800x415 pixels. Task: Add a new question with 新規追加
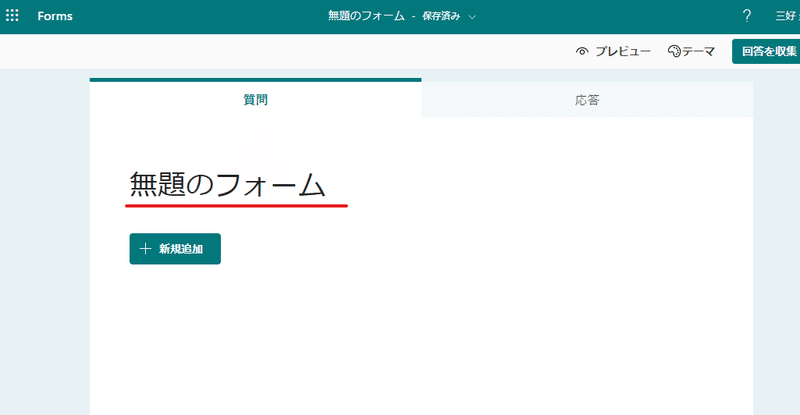[x=175, y=249]
